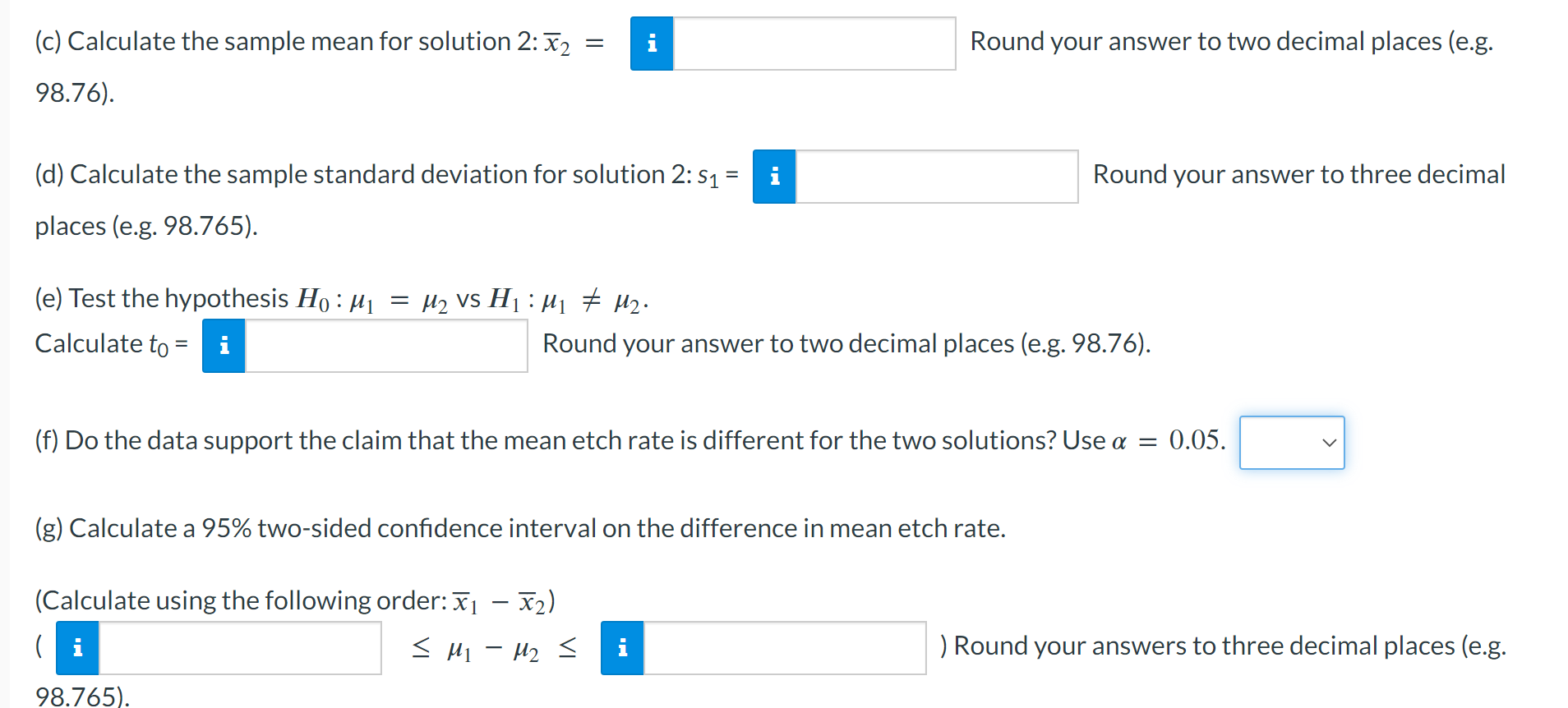This screenshot has width=1568, height=708.
Task: Click the part (g) confidence interval instruction text
Action: [x=519, y=528]
